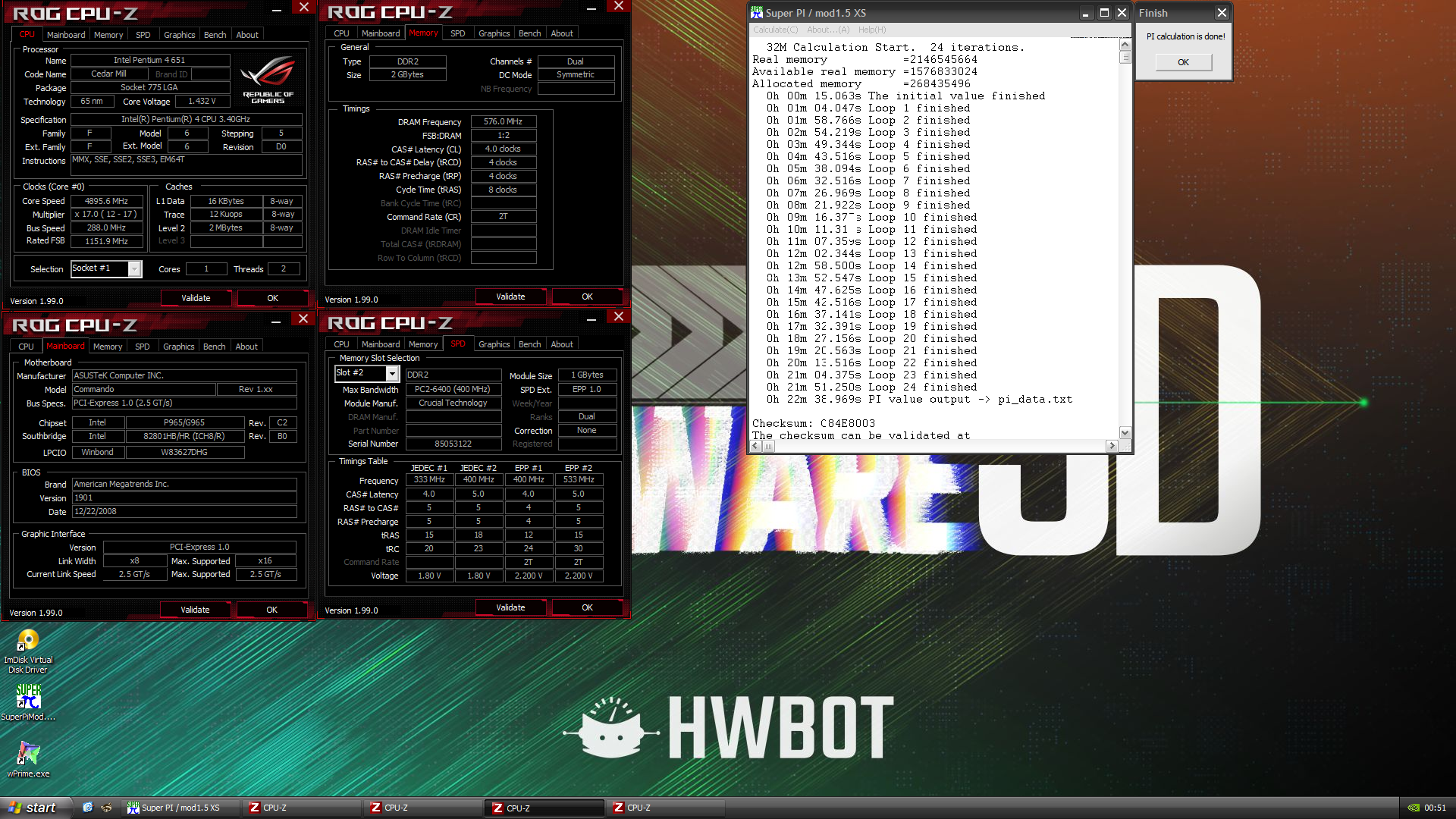Open the Socket #1 selection dropdown
This screenshot has height=819, width=1456.
[x=134, y=269]
